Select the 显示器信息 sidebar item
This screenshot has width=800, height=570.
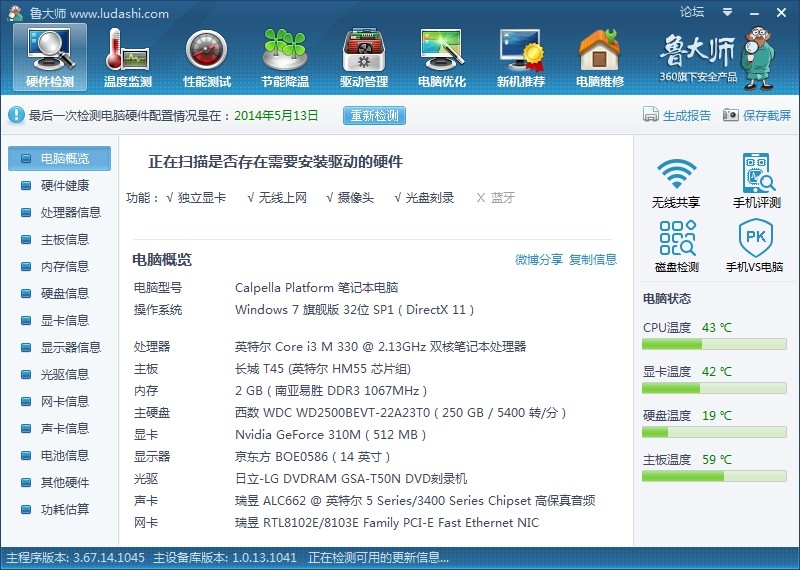tap(59, 348)
